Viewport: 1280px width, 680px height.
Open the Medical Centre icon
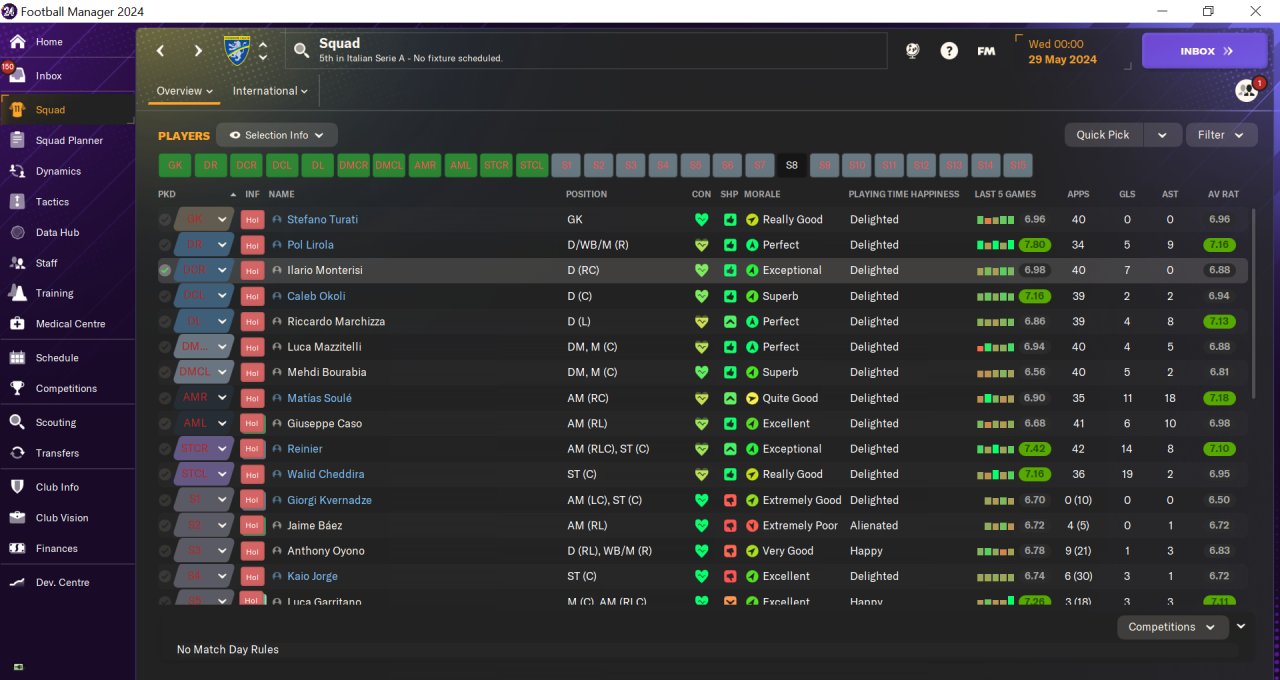pos(17,324)
